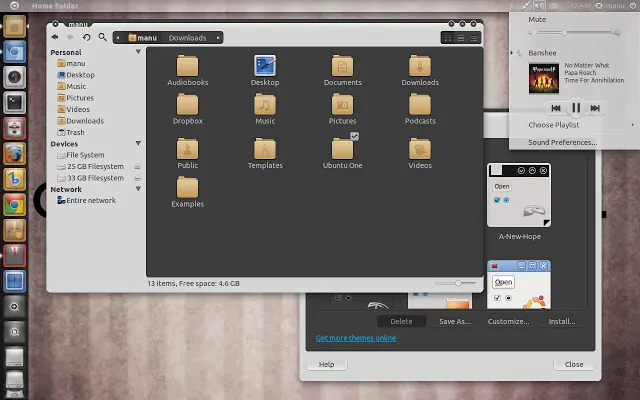
Task: Skip to the next track
Action: pyautogui.click(x=595, y=108)
